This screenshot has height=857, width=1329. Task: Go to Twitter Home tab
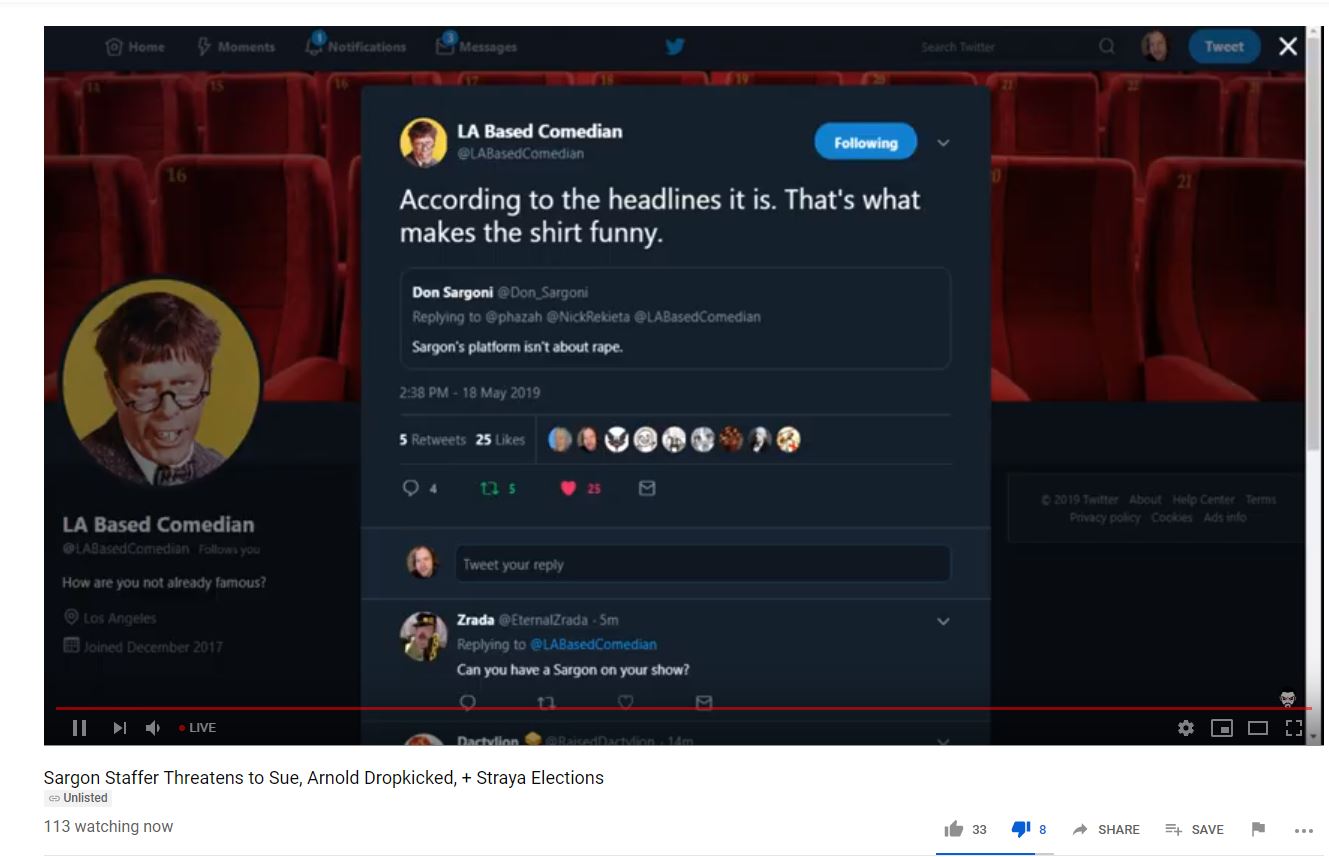click(135, 47)
